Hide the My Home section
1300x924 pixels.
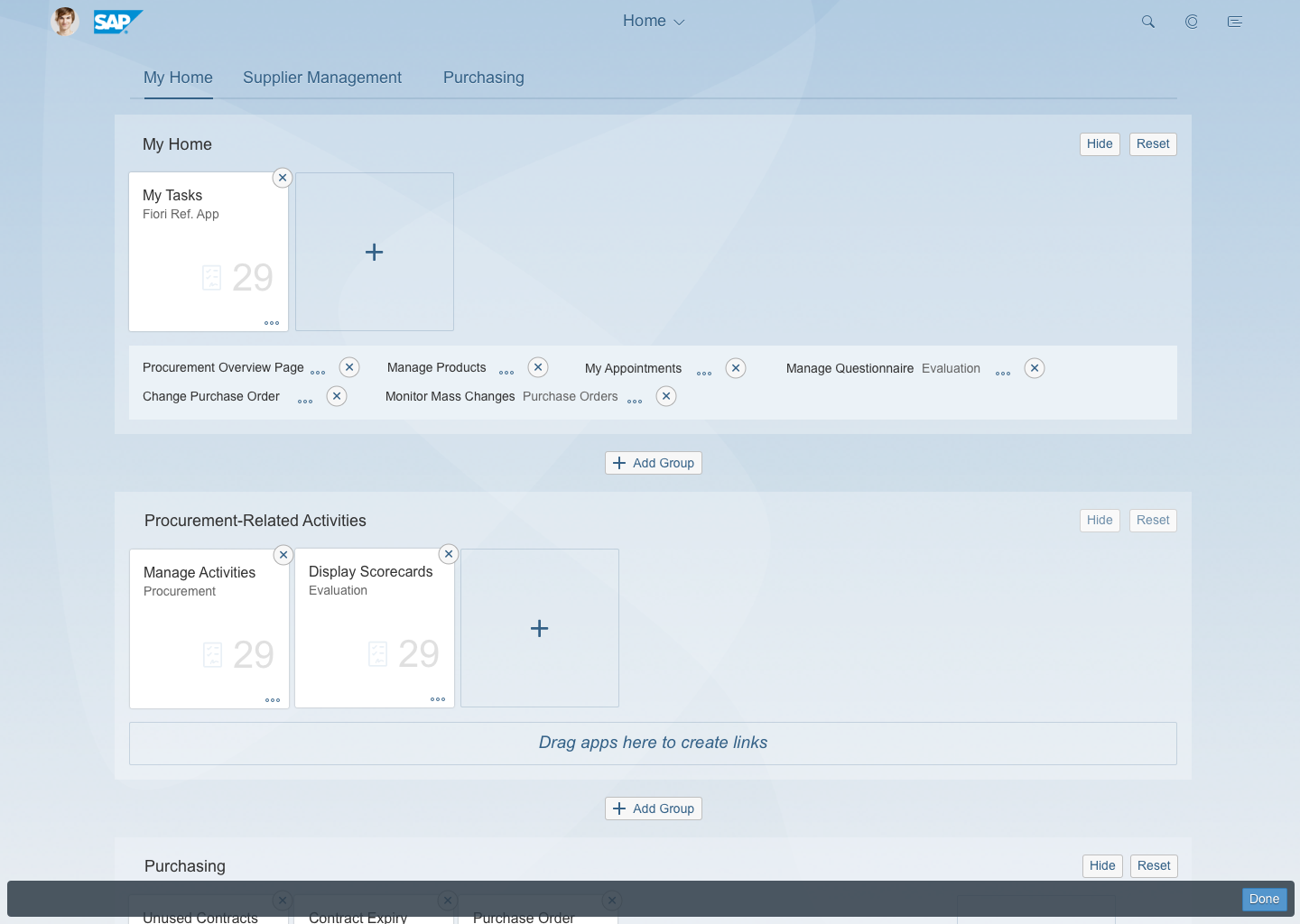[1100, 143]
